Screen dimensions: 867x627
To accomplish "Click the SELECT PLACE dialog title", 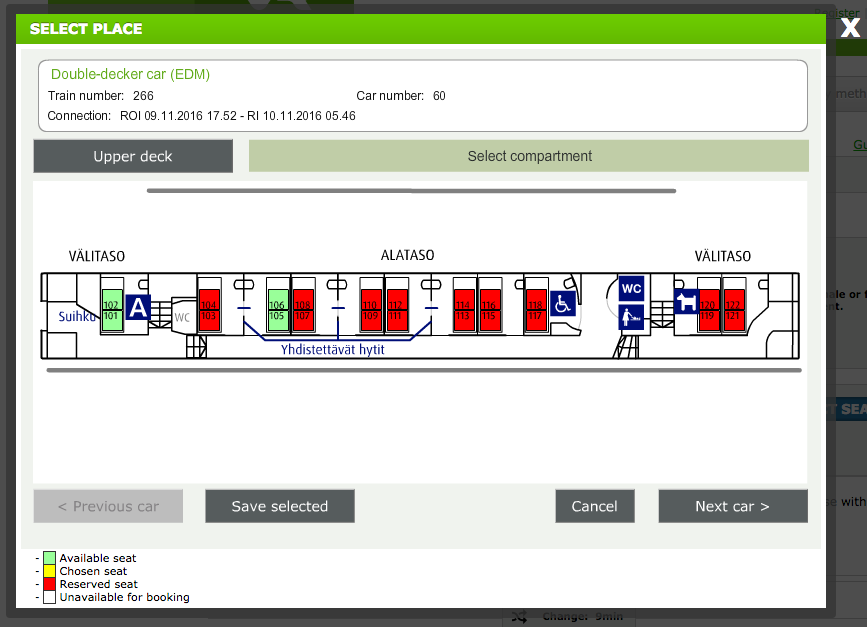I will tap(86, 29).
